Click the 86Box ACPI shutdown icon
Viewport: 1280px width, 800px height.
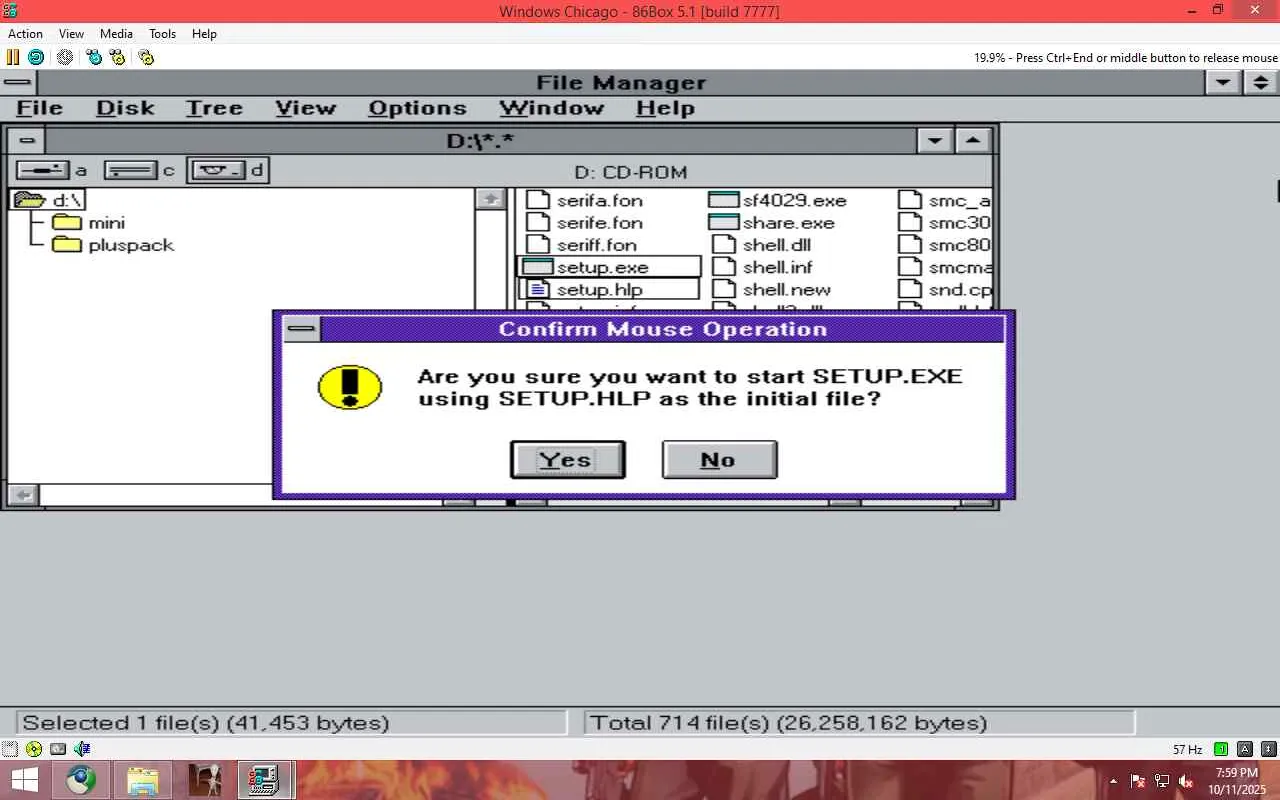65,57
